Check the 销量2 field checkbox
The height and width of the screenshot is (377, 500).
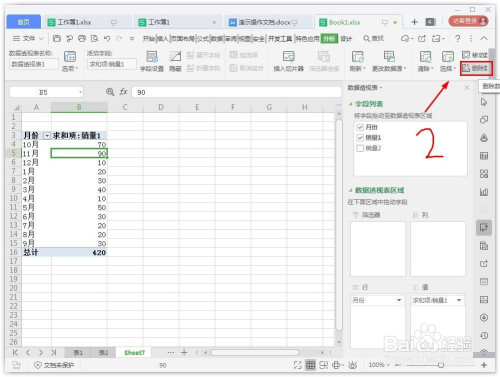tap(360, 148)
